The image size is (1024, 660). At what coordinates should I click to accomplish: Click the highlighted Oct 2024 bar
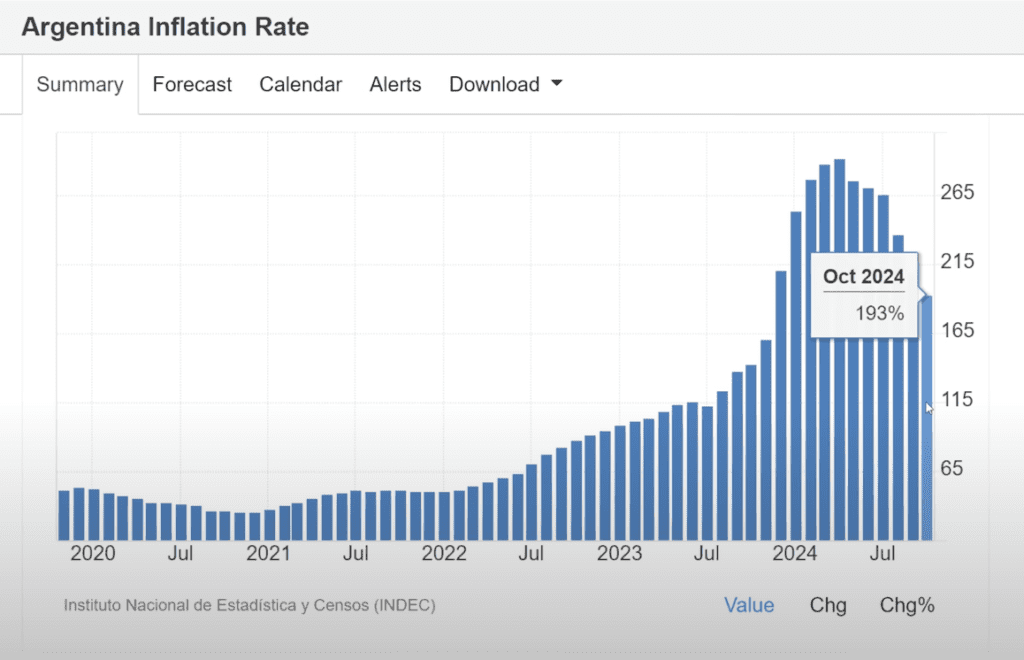click(x=927, y=420)
